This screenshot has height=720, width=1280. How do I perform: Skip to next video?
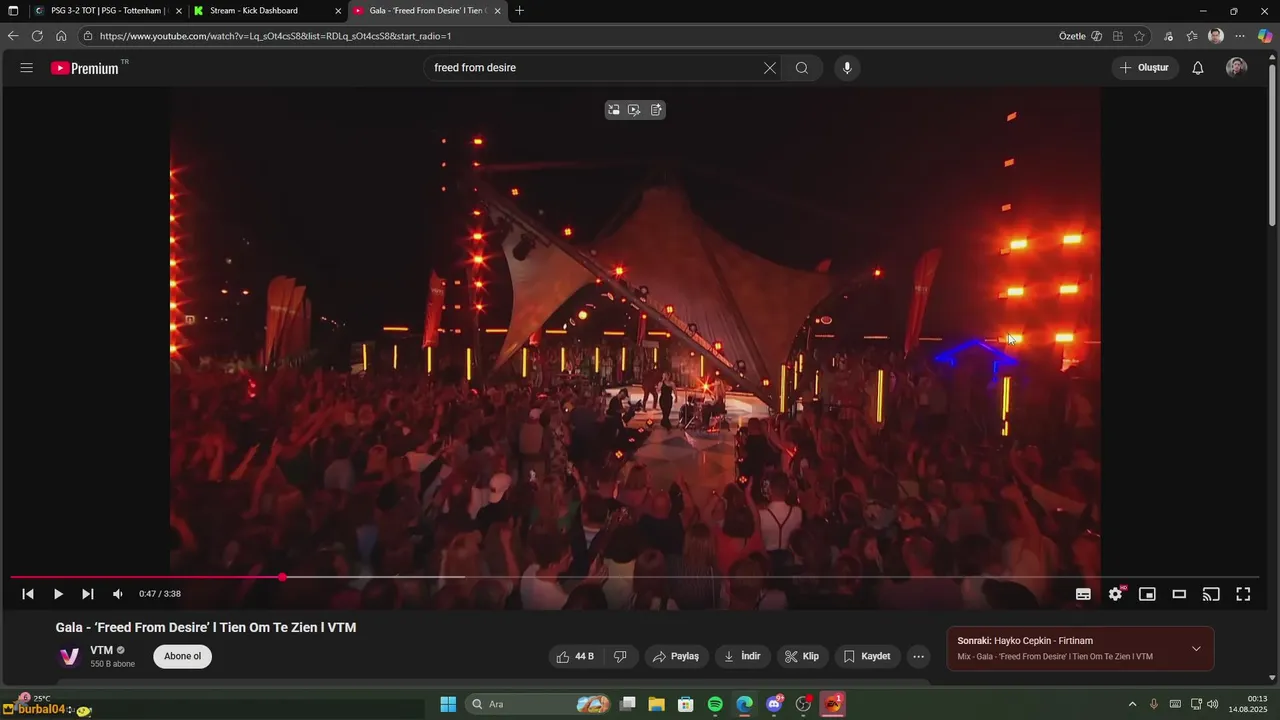pyautogui.click(x=88, y=594)
